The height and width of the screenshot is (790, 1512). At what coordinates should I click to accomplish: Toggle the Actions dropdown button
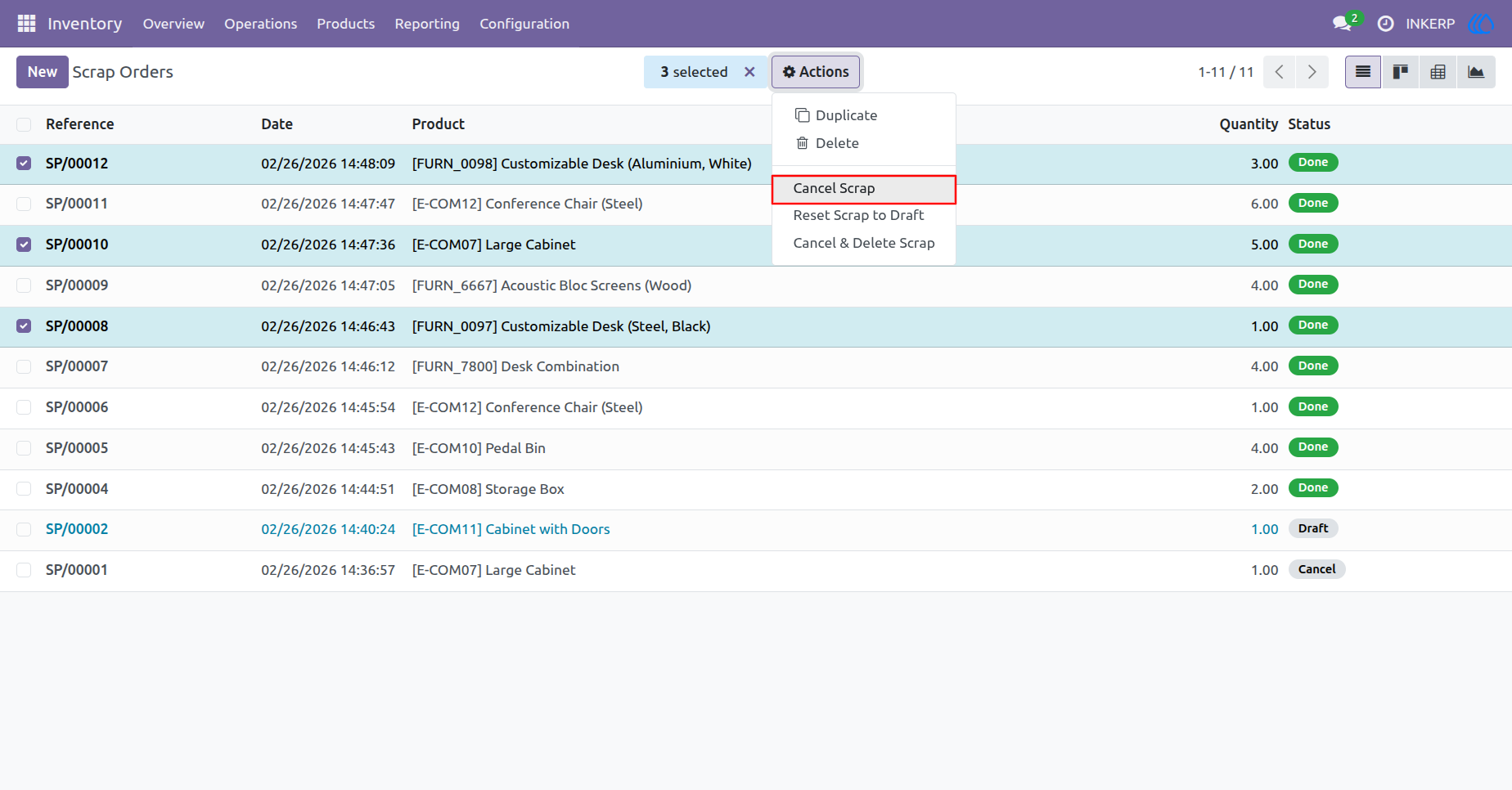(x=816, y=72)
